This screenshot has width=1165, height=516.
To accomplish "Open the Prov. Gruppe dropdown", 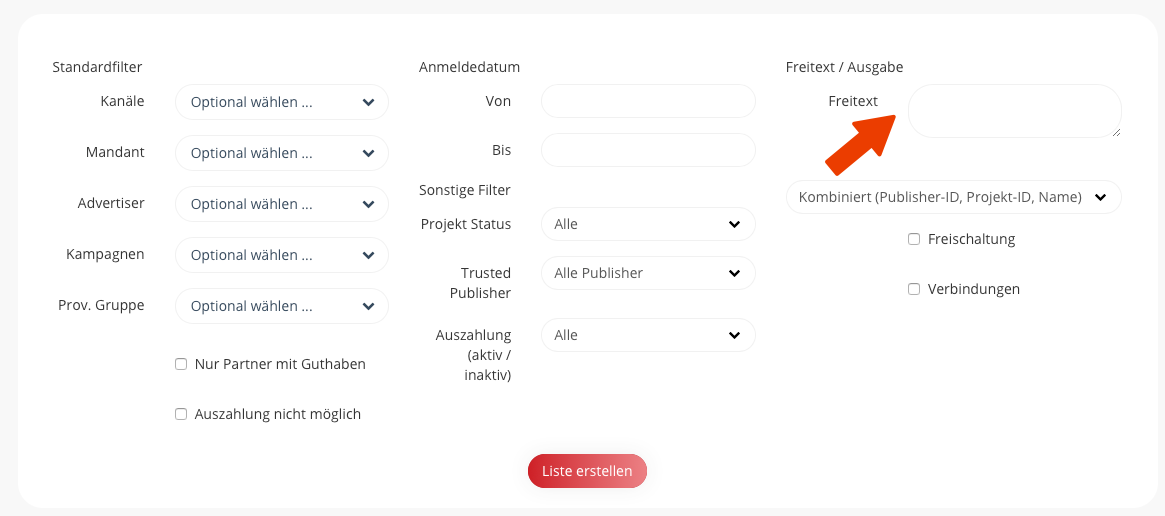I will point(281,306).
